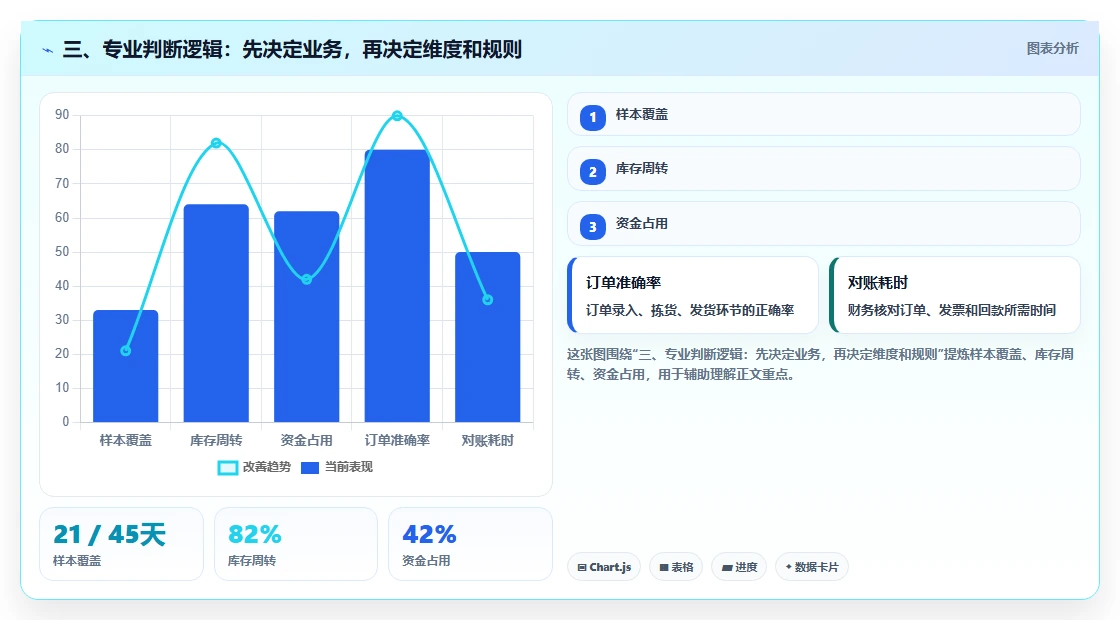Click the 订单准确率 bar in chart

397,286
